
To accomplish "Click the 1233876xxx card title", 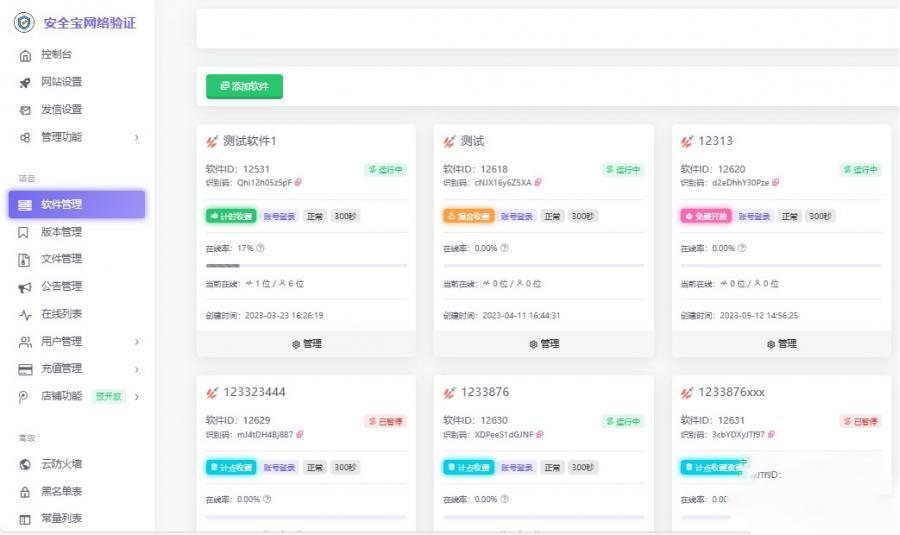I will tap(731, 393).
